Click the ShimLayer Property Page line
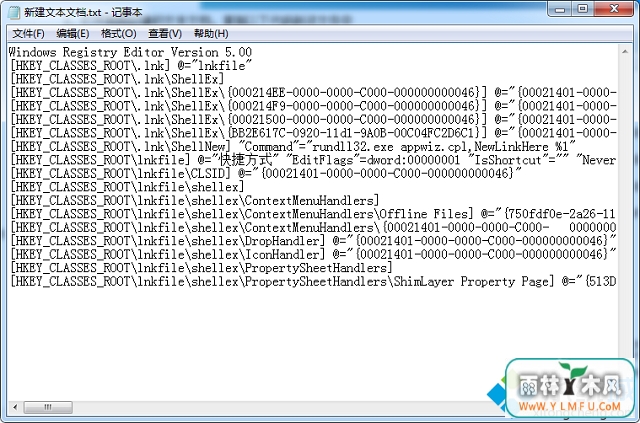Screen dimensions: 640x423 [x=313, y=281]
